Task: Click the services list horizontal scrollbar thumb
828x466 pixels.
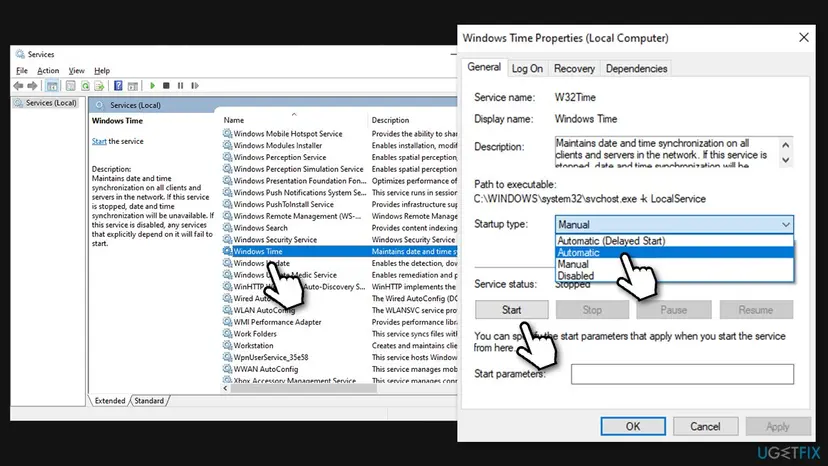Action: click(304, 388)
